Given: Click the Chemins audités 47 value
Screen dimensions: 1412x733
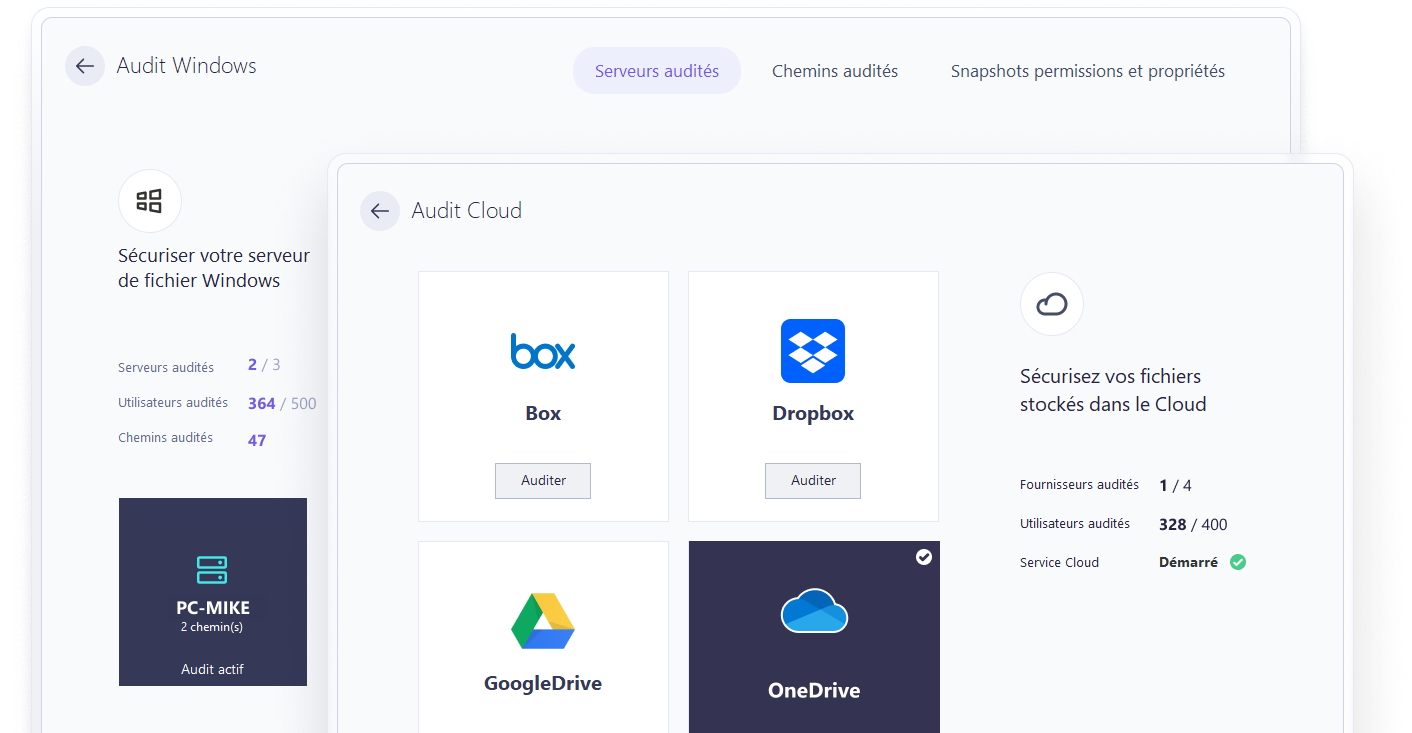Looking at the screenshot, I should pyautogui.click(x=257, y=440).
